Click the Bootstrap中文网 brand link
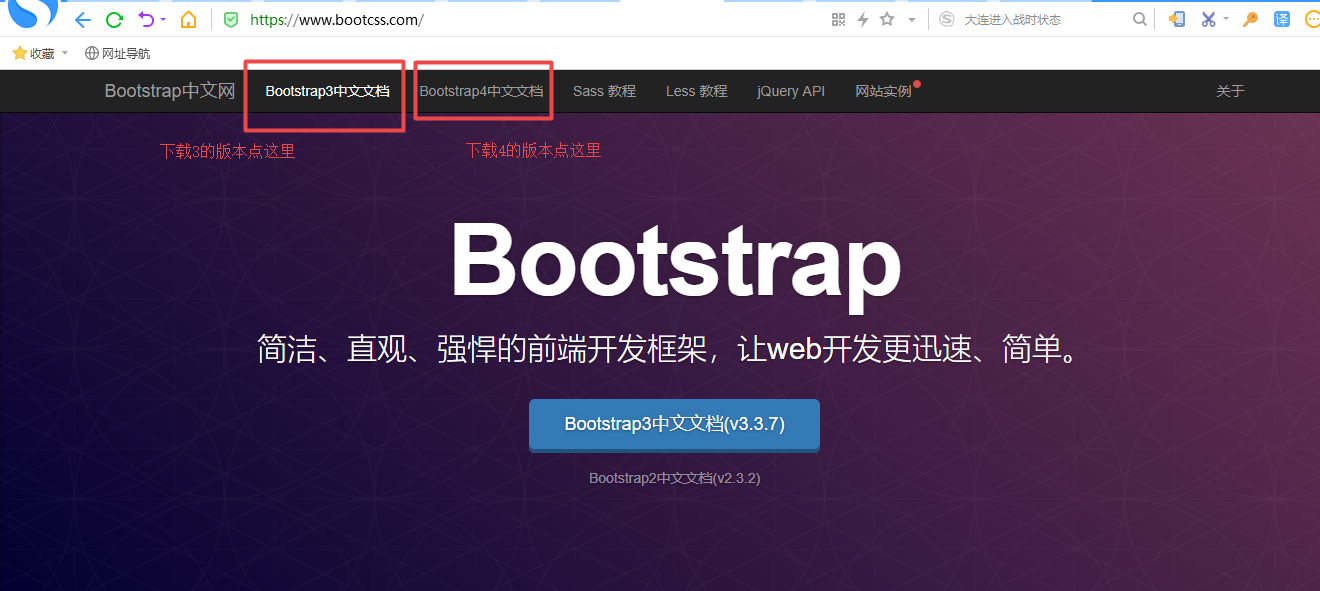This screenshot has height=591, width=1320. [170, 91]
